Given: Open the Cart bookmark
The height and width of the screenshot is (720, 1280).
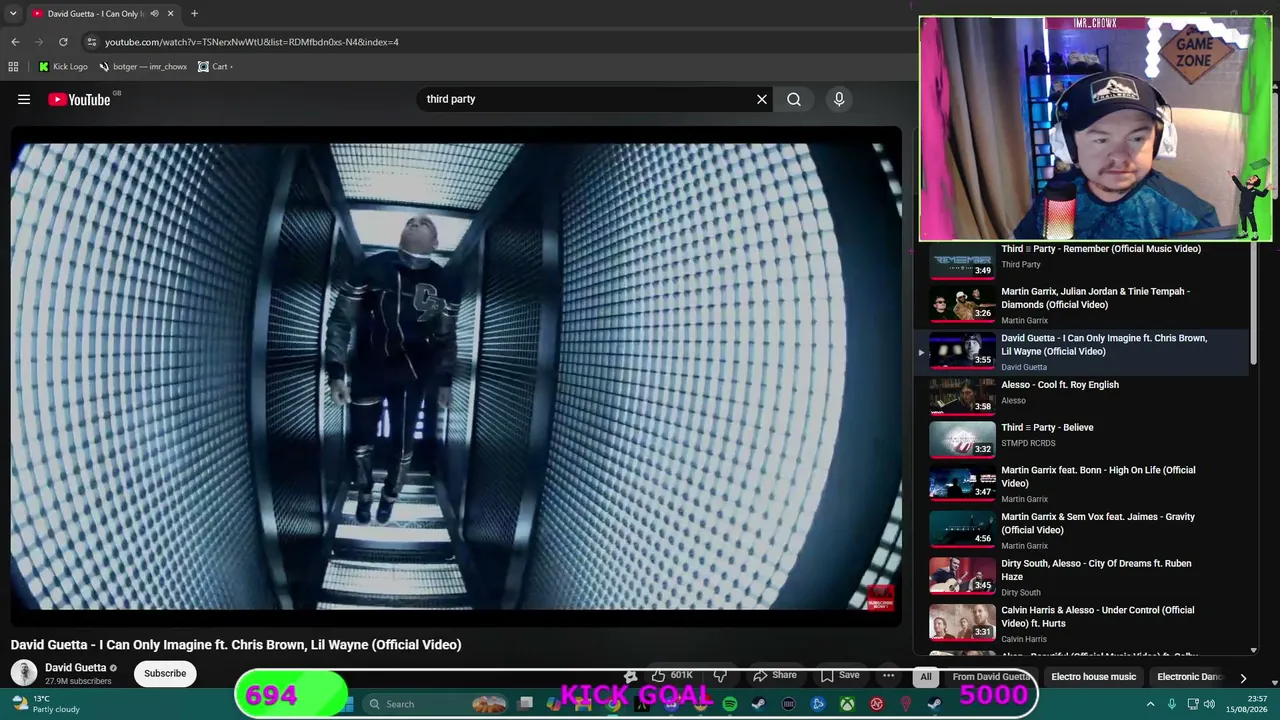Looking at the screenshot, I should click(215, 67).
